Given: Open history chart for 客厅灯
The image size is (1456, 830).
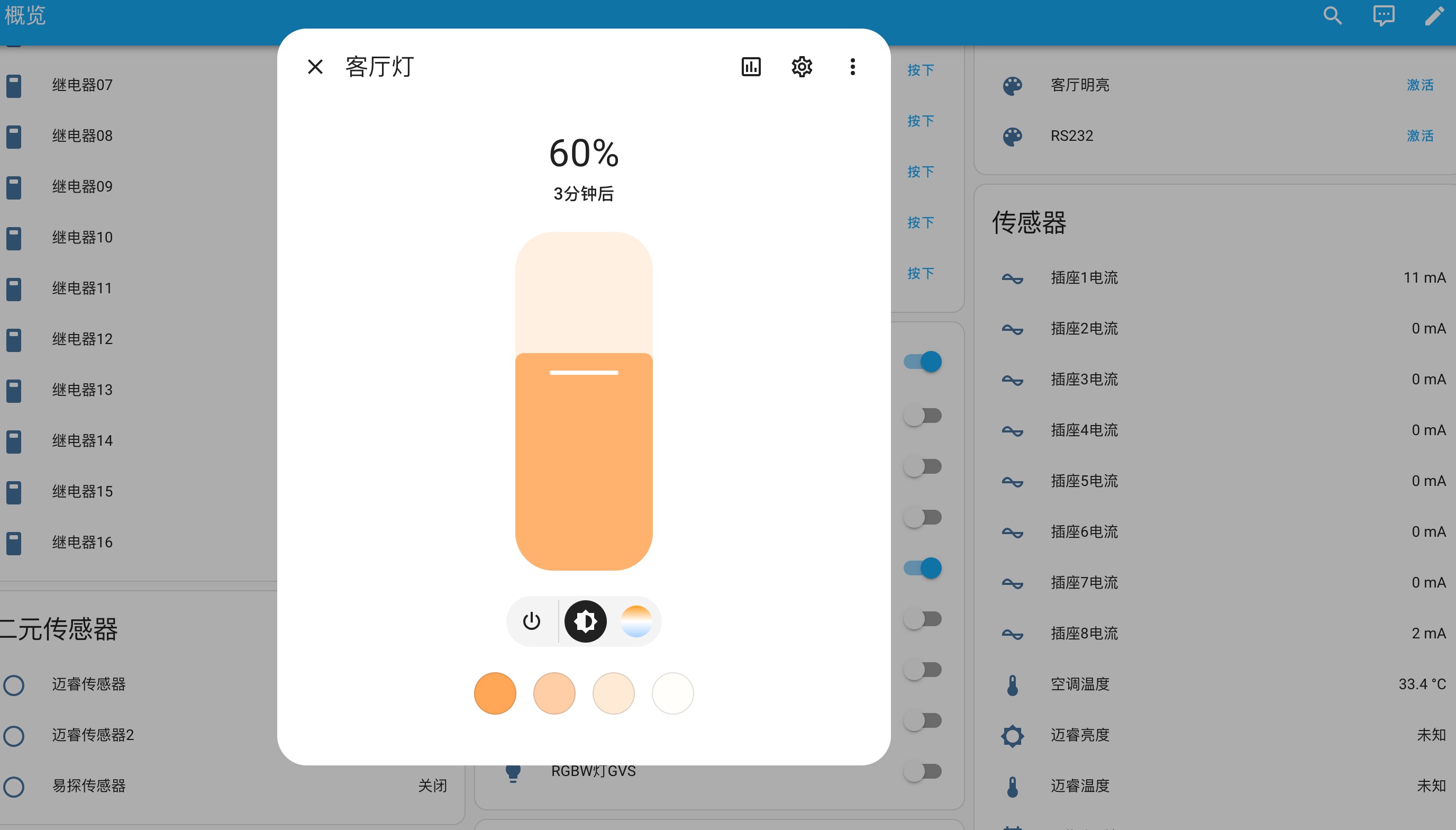Looking at the screenshot, I should click(751, 67).
